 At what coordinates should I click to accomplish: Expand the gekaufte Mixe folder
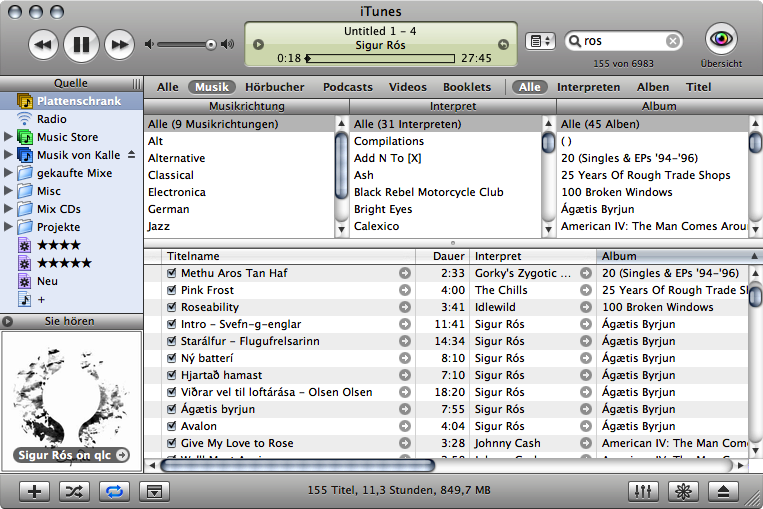click(9, 173)
